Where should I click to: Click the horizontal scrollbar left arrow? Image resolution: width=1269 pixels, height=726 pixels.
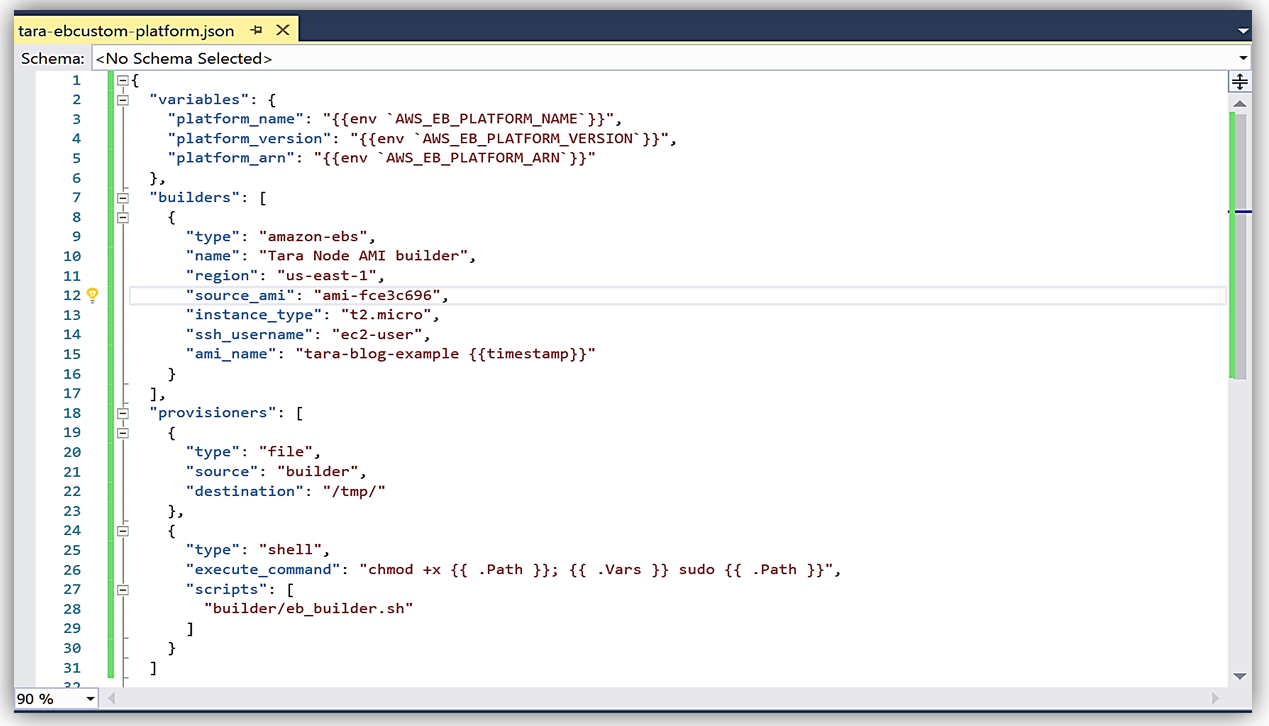click(112, 698)
